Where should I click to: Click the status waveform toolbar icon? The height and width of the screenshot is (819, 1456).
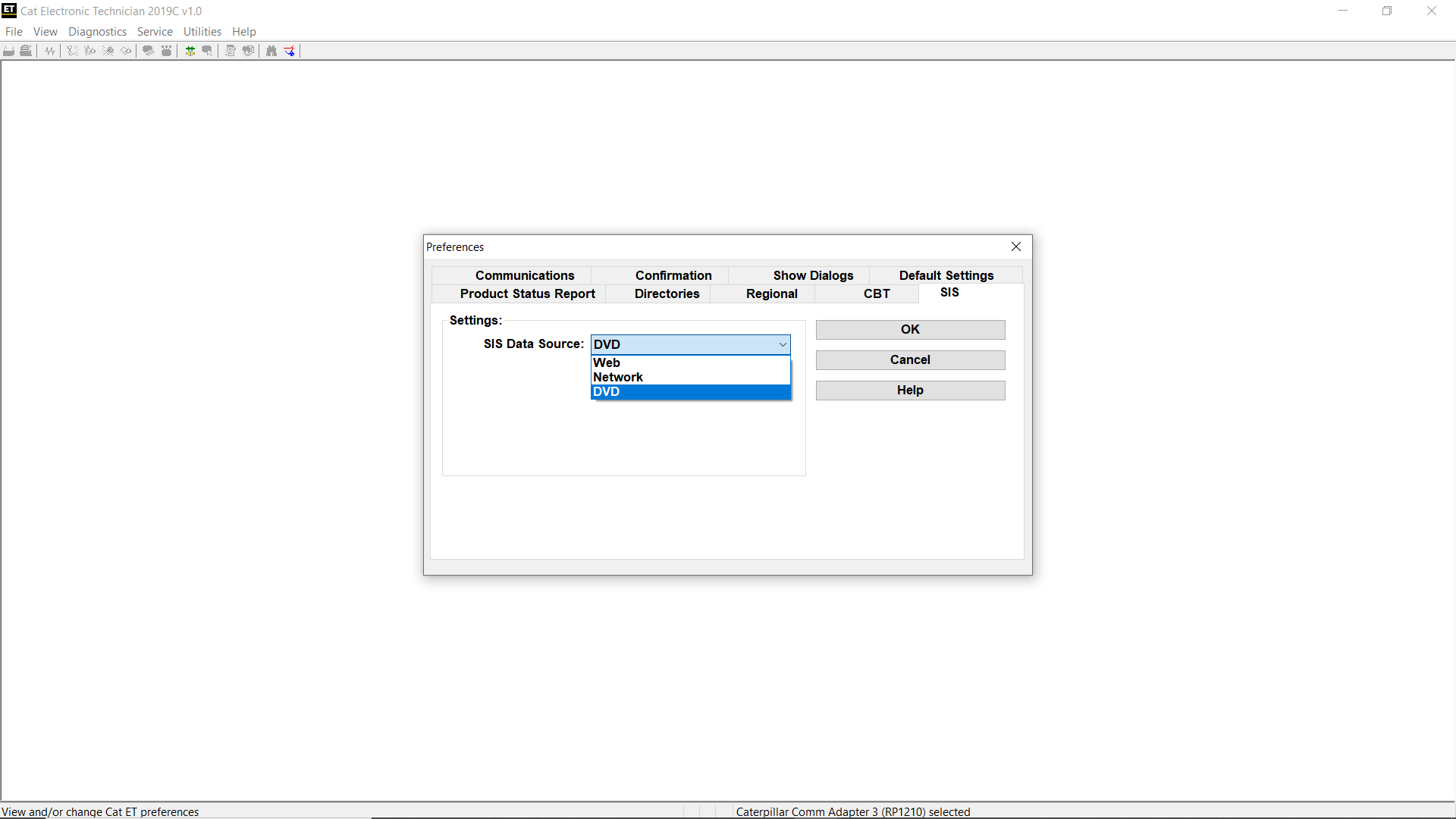click(50, 51)
